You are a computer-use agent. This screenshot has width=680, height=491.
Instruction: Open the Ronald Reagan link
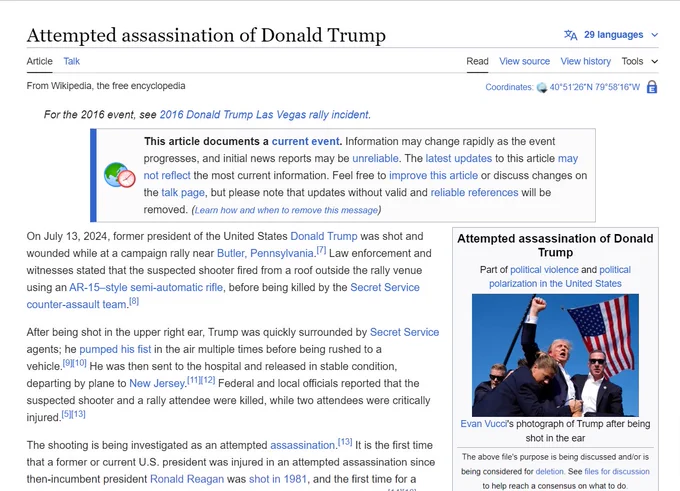[x=187, y=479]
